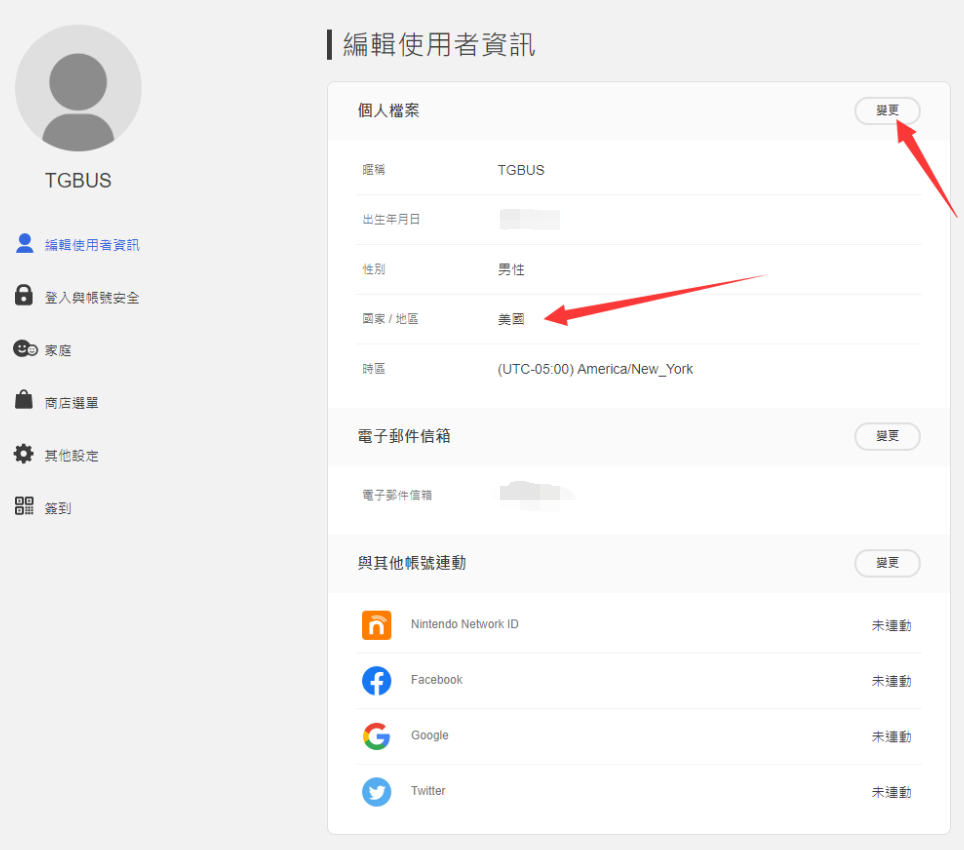
Task: Click the 國家 / 地區 field label
Action: pyautogui.click(x=390, y=319)
